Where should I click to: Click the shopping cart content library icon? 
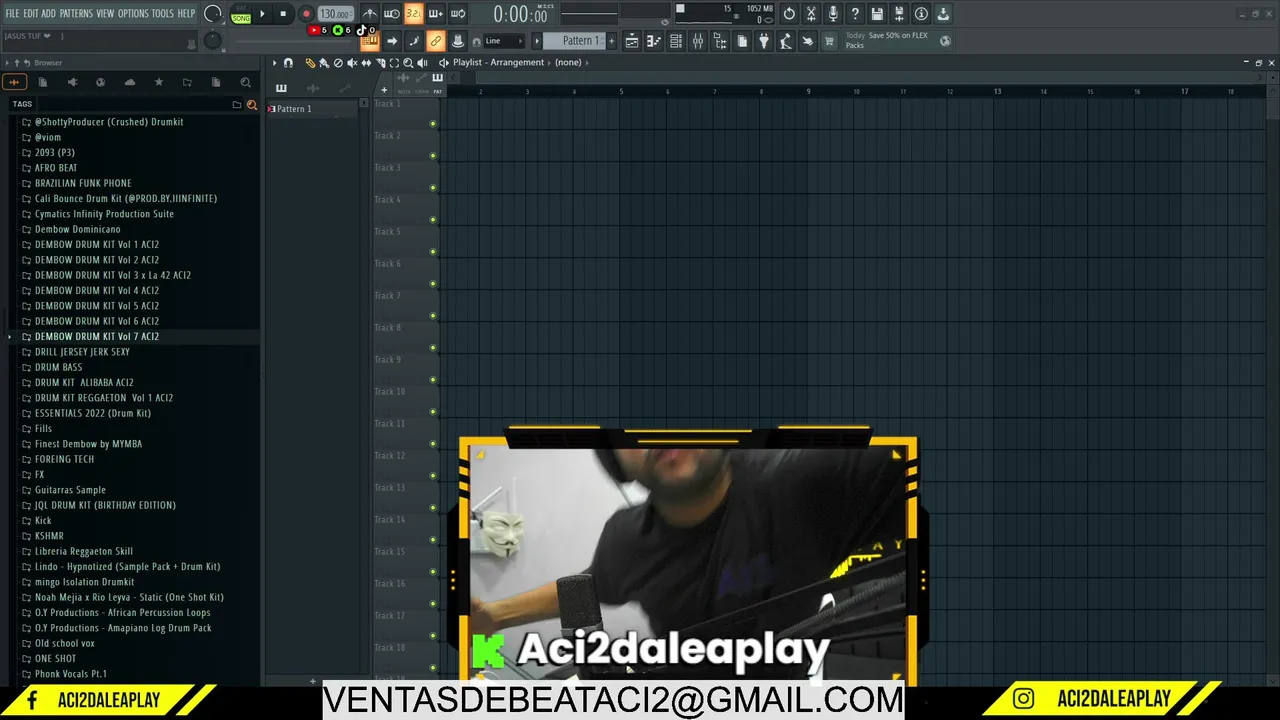tap(829, 41)
